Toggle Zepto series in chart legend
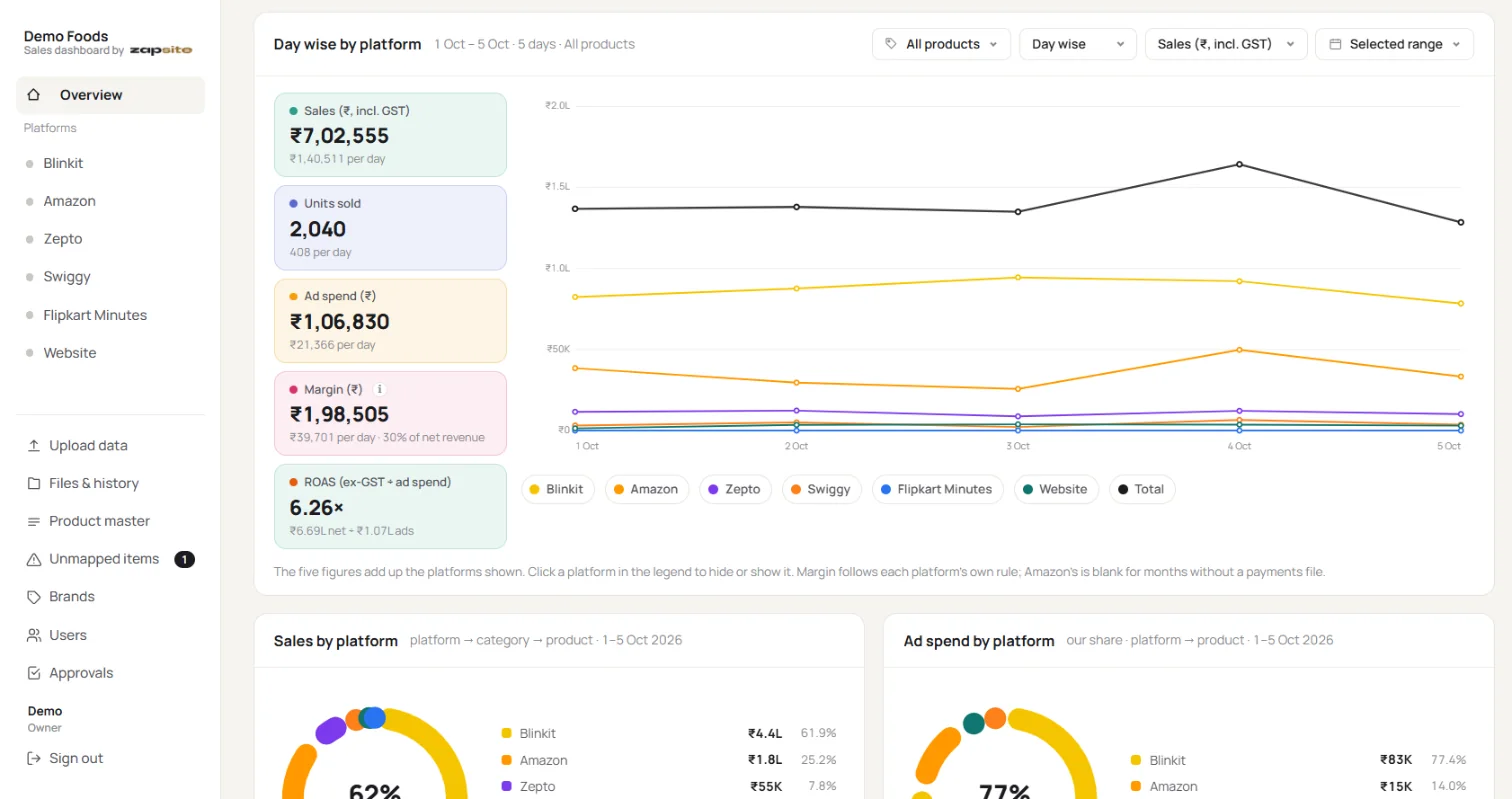The width and height of the screenshot is (1512, 799). point(735,489)
